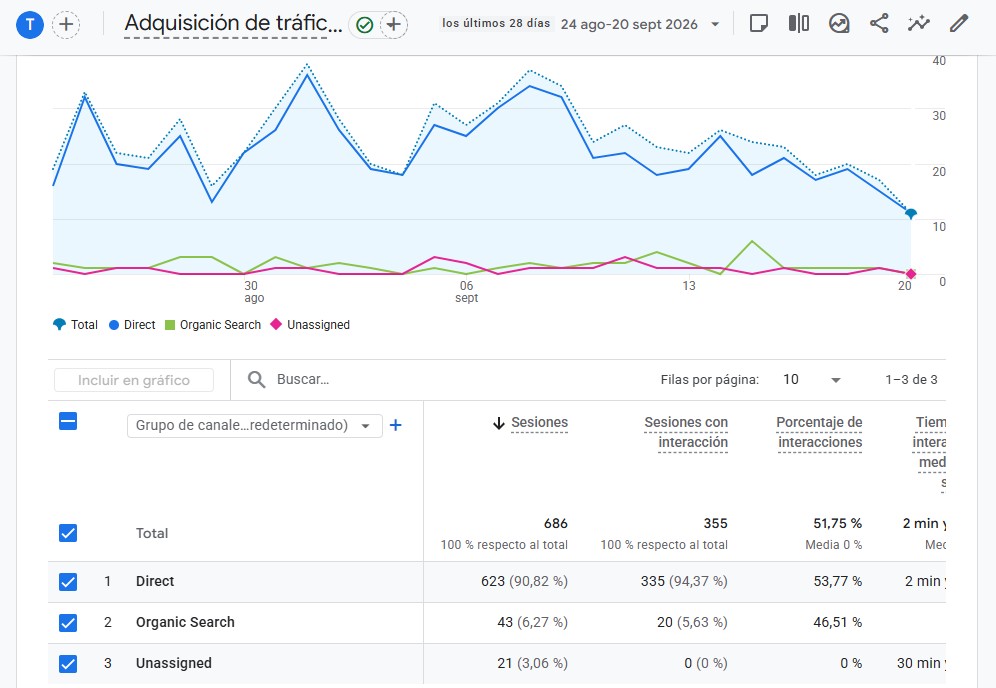996x688 pixels.
Task: Open the sparkline insights icon
Action: tap(919, 24)
